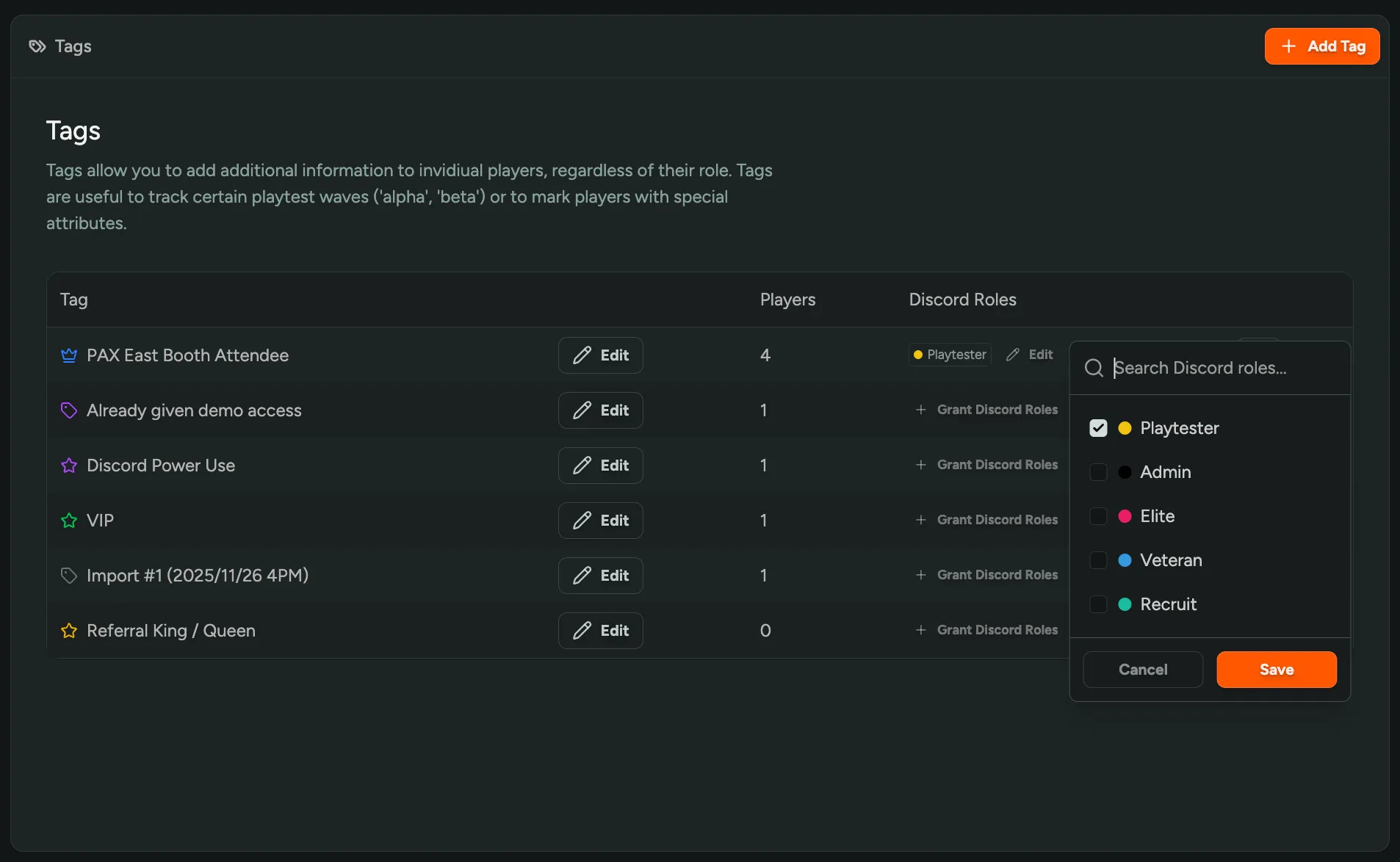Image resolution: width=1400 pixels, height=862 pixels.
Task: Click the search magnifier icon in roles popup
Action: point(1094,368)
